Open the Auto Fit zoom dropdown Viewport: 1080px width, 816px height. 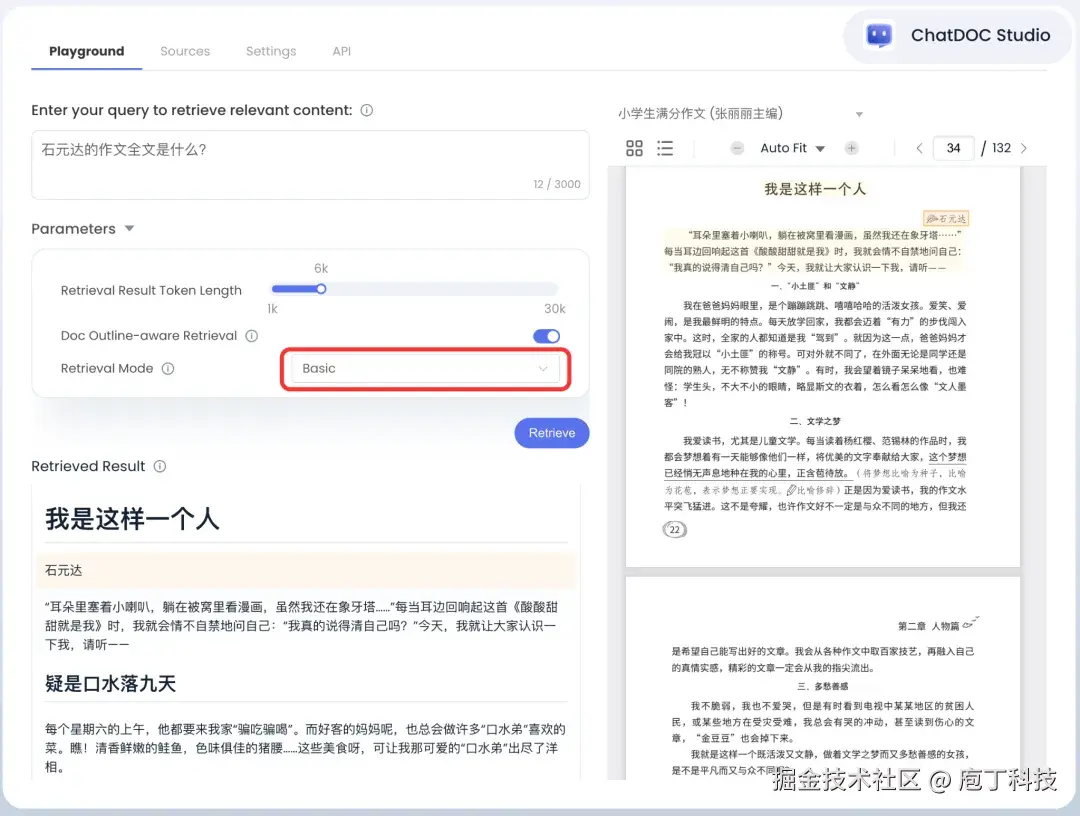click(791, 148)
